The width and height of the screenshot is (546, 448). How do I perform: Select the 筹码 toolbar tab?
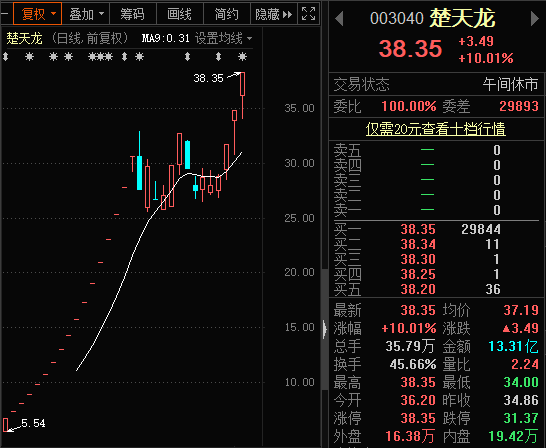(x=133, y=14)
